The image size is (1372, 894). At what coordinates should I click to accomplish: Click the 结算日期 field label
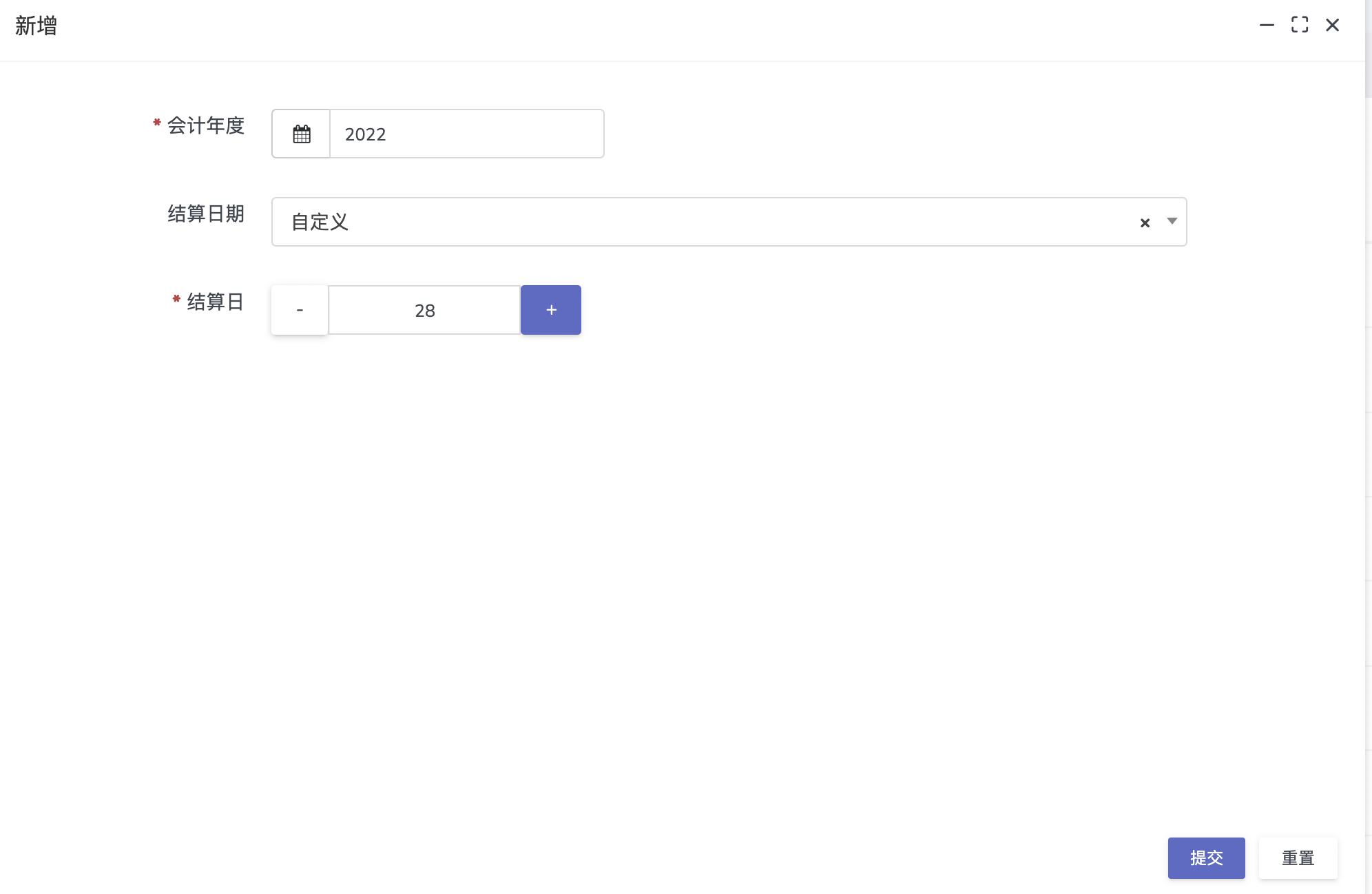pos(206,214)
